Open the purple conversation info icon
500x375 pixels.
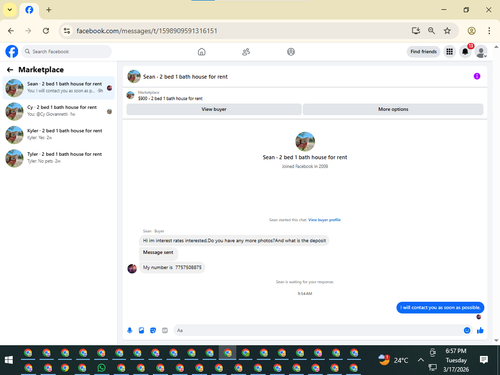(477, 76)
